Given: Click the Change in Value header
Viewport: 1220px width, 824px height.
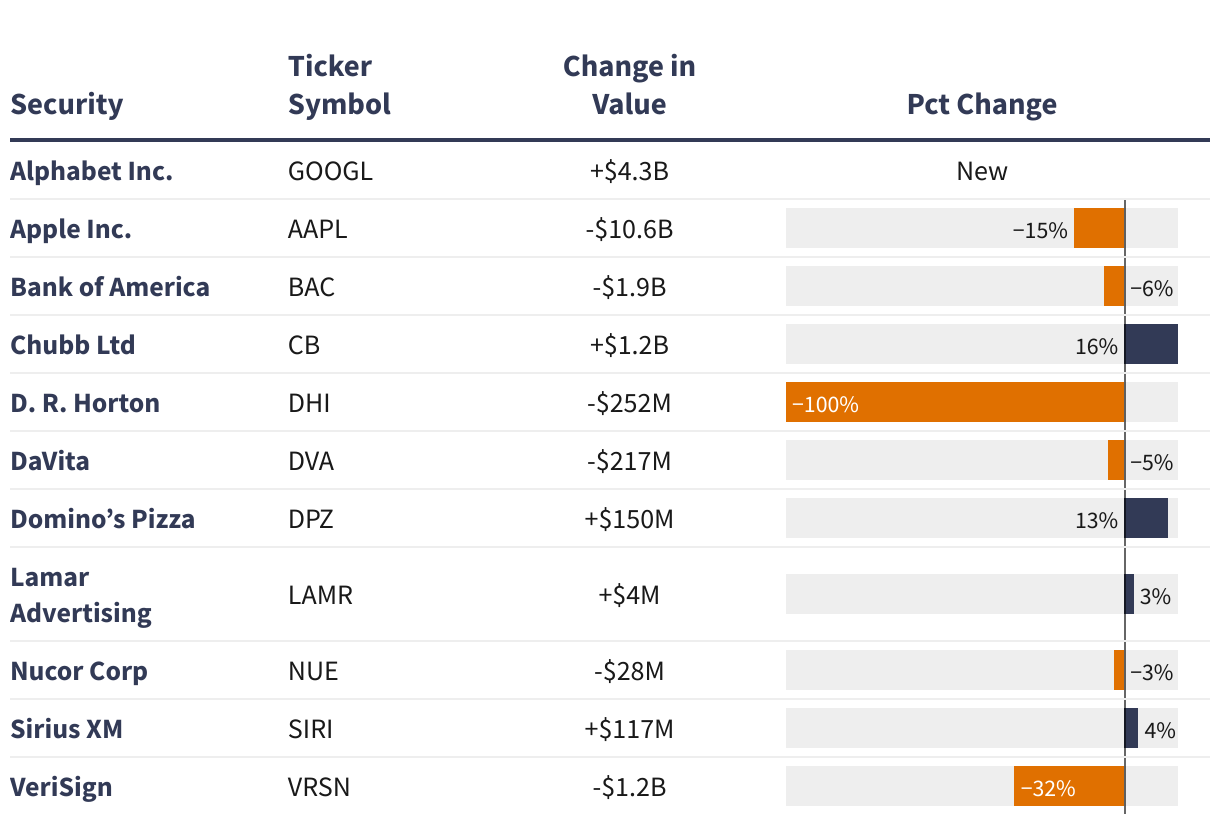Looking at the screenshot, I should [x=629, y=85].
